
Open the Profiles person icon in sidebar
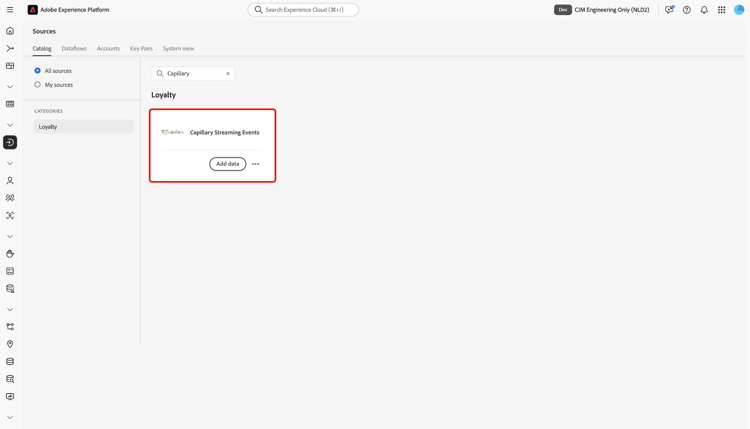tap(10, 181)
